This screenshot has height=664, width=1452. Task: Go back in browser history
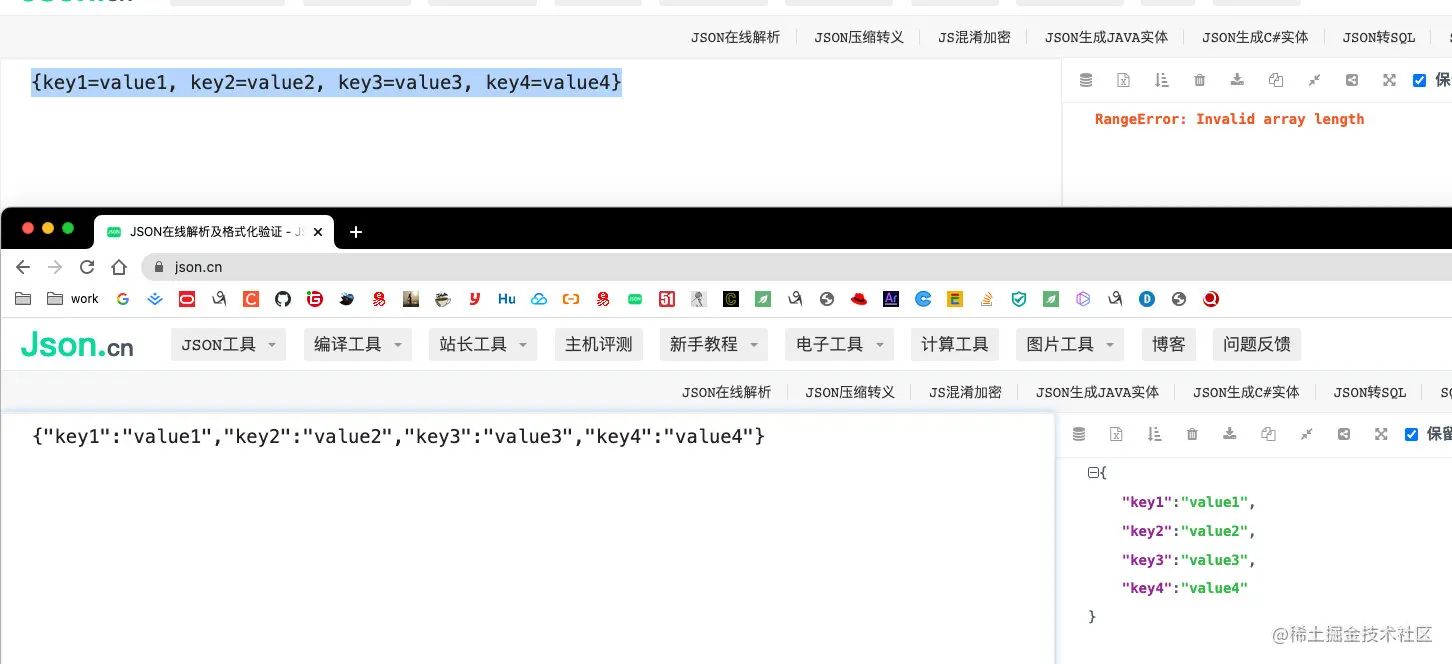pos(23,267)
